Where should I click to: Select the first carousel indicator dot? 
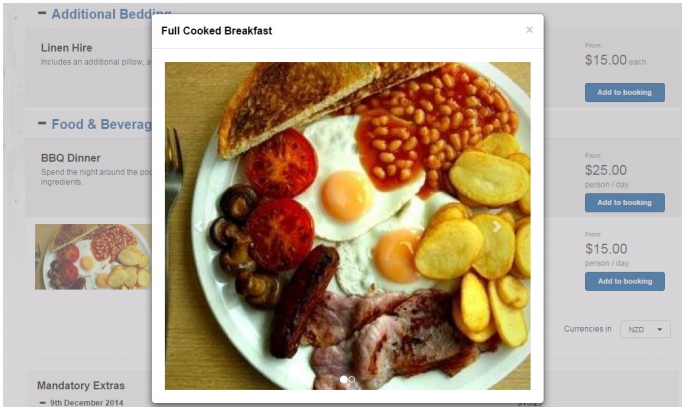[x=344, y=379]
